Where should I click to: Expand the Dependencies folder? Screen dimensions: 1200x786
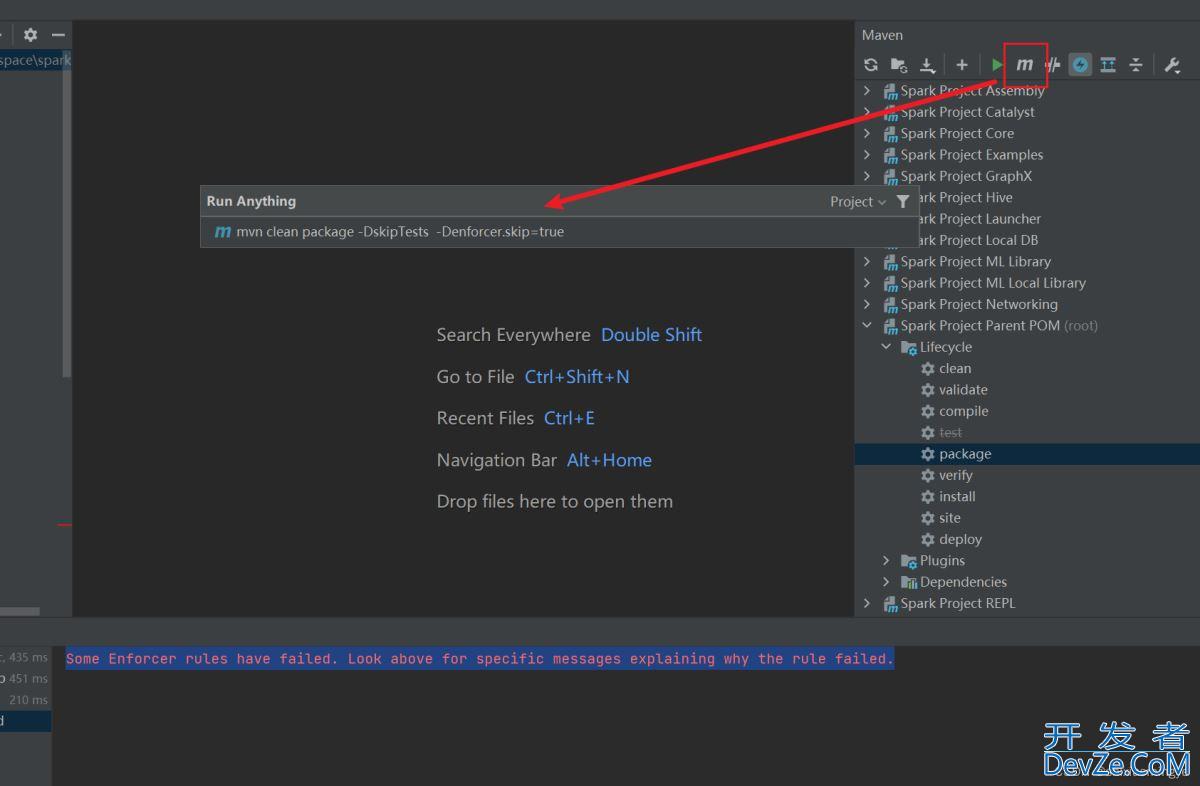[886, 582]
